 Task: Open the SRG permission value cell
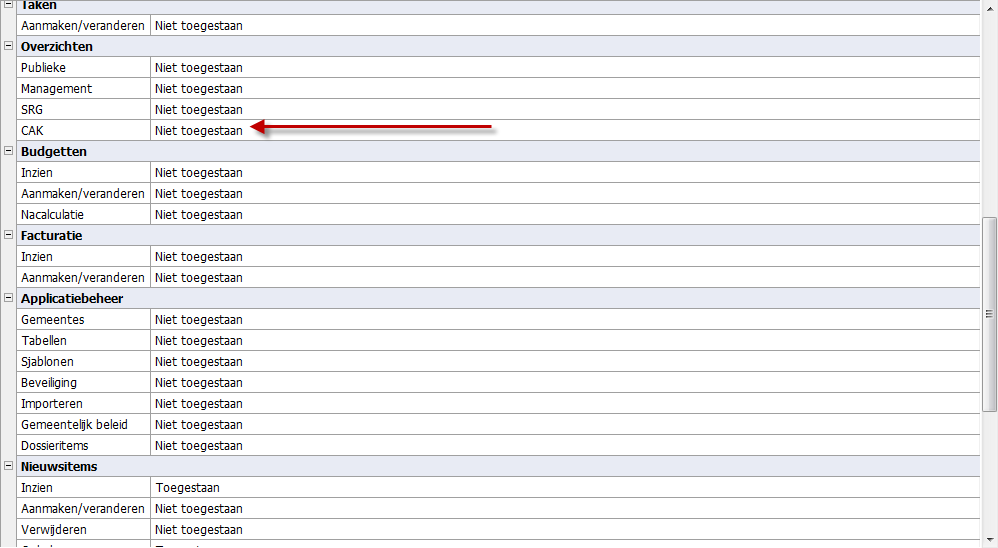click(198, 110)
